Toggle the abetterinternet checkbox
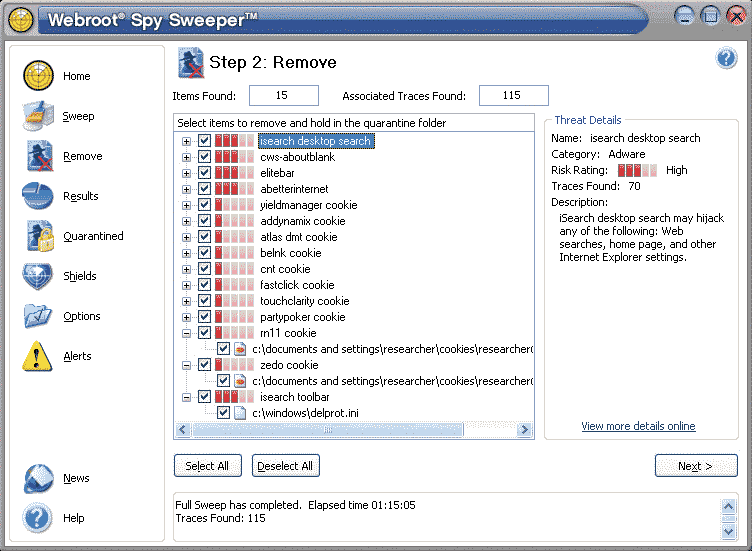This screenshot has height=551, width=752. (205, 189)
